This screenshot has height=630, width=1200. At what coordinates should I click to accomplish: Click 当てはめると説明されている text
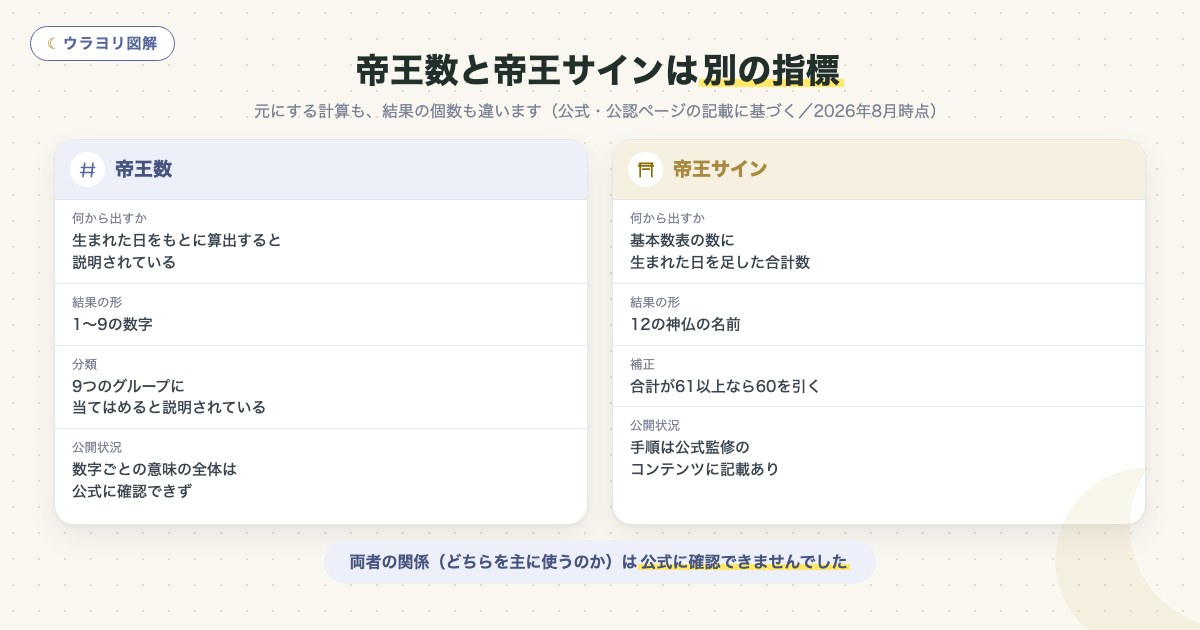click(x=169, y=407)
